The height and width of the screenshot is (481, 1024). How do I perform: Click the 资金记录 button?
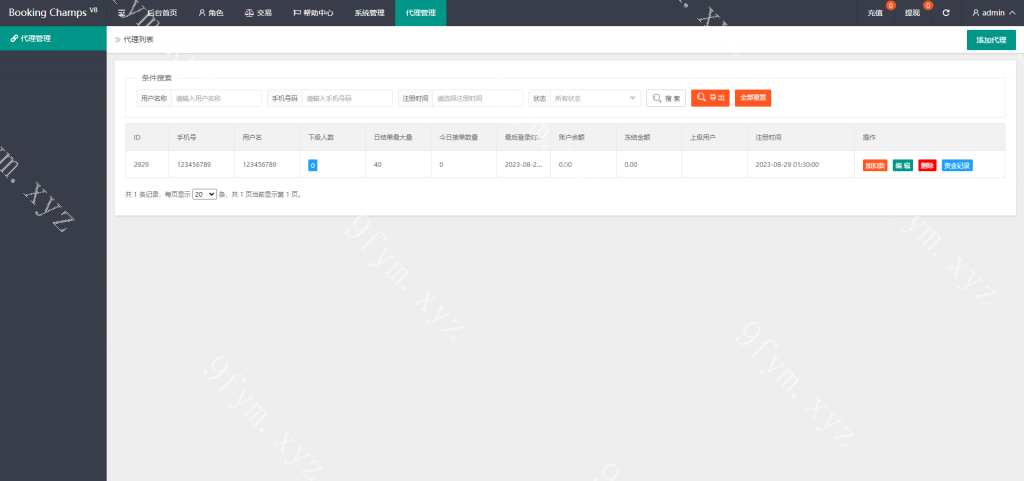[957, 165]
